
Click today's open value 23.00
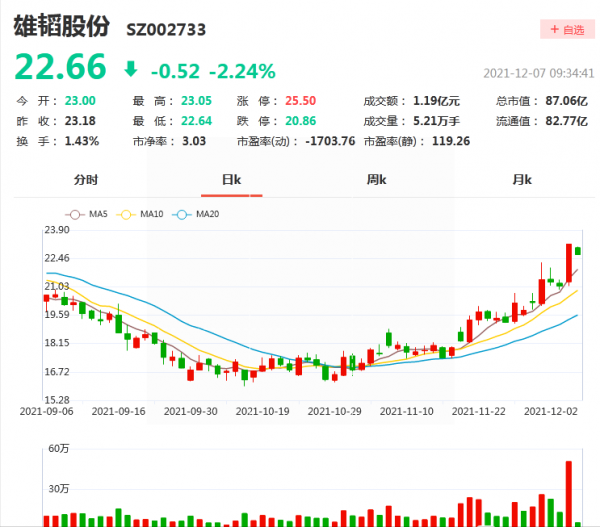click(80, 101)
